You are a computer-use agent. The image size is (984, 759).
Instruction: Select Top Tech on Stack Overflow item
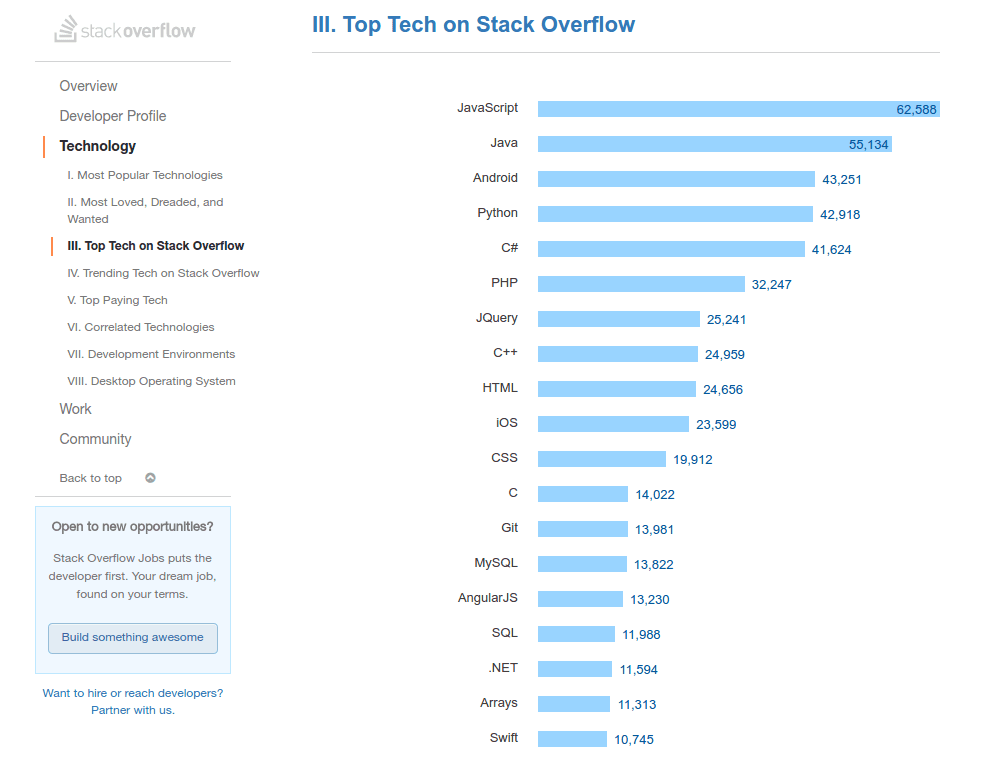point(155,246)
